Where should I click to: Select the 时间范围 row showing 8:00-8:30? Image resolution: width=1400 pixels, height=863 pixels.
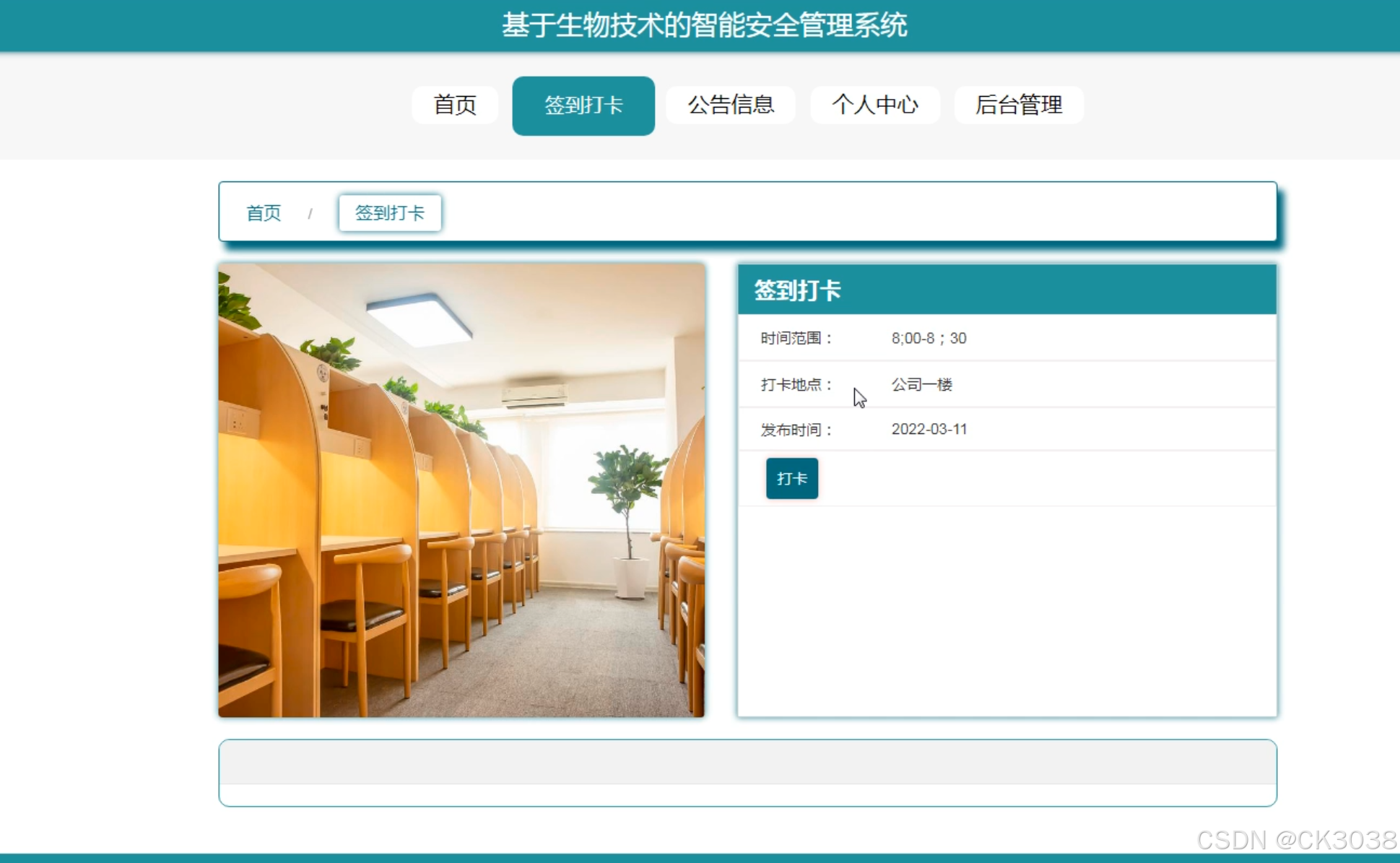[x=930, y=338]
